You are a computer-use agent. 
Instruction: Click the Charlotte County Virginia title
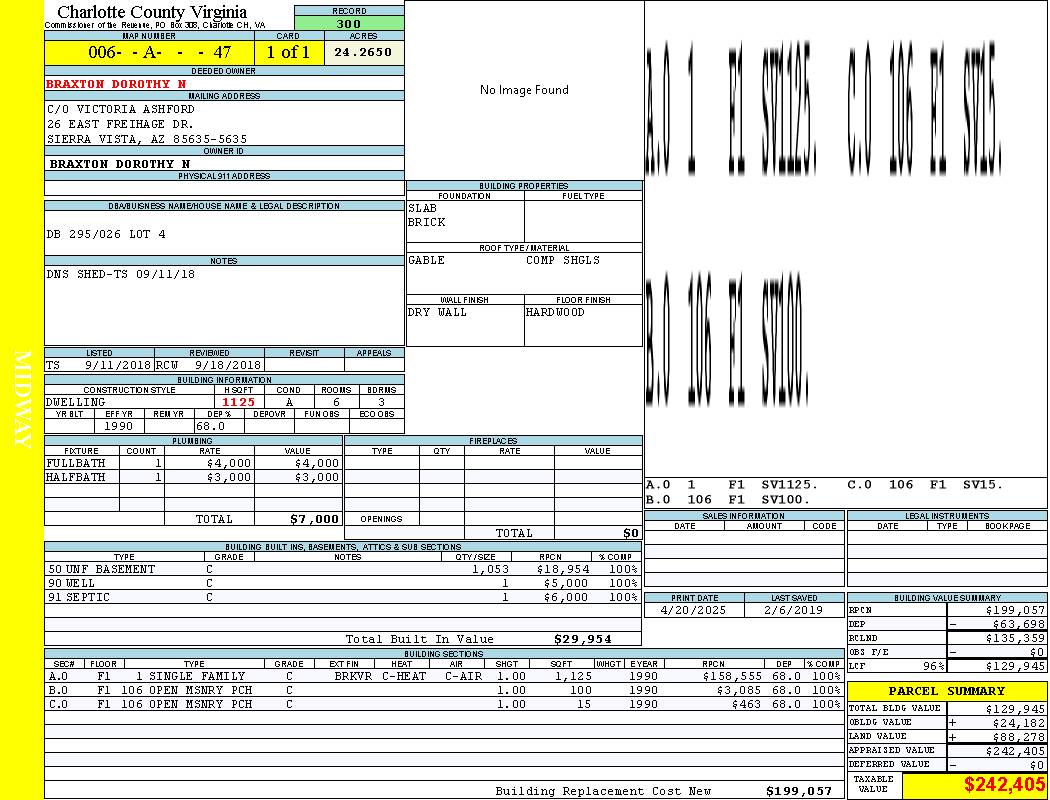point(152,12)
